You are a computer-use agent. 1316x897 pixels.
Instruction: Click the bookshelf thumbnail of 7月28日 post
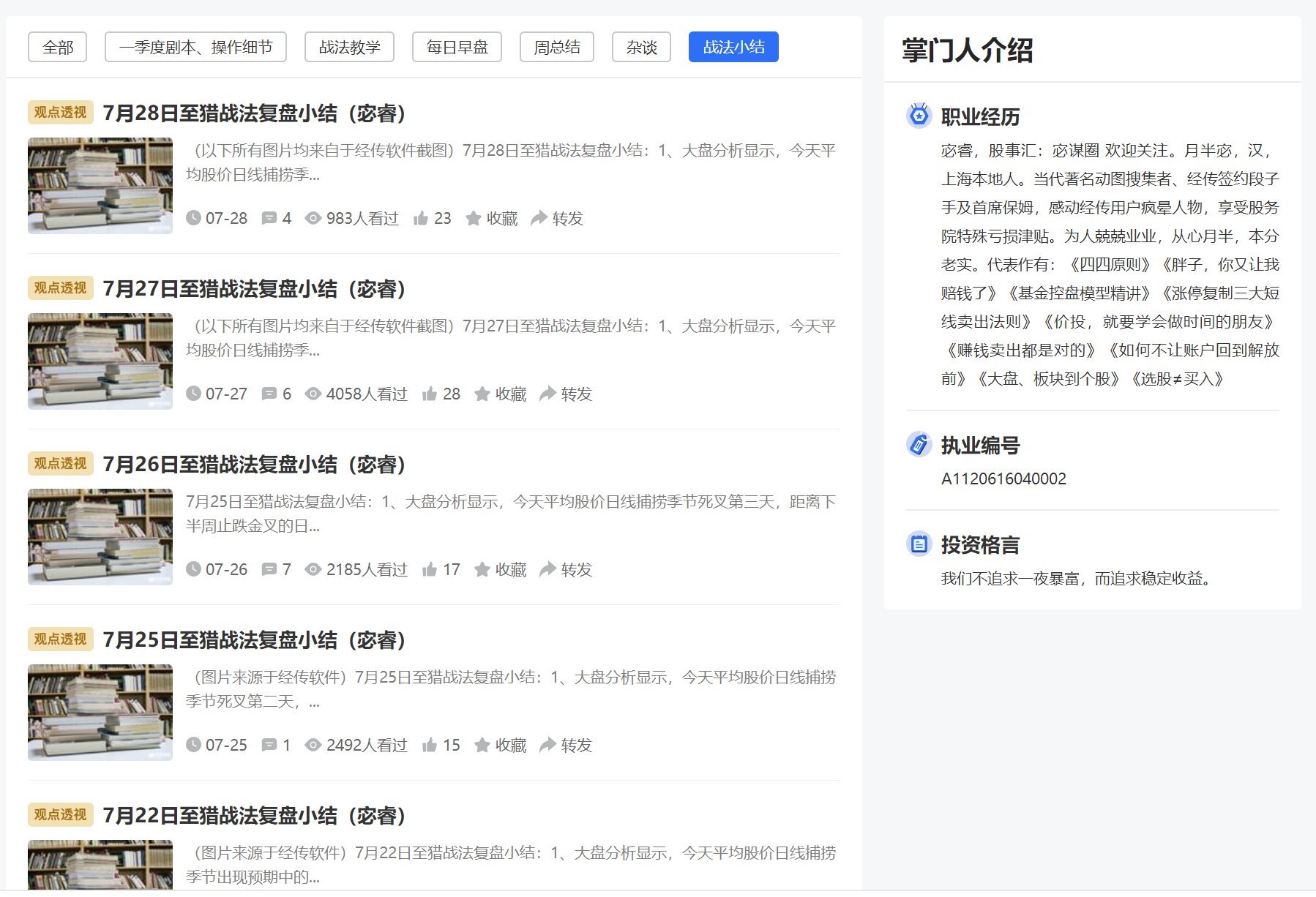point(100,186)
